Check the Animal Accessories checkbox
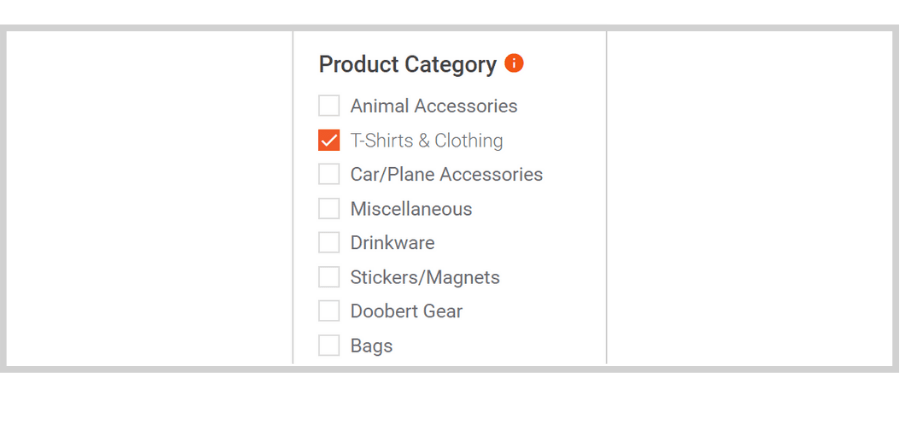This screenshot has width=900, height=425. (x=329, y=106)
